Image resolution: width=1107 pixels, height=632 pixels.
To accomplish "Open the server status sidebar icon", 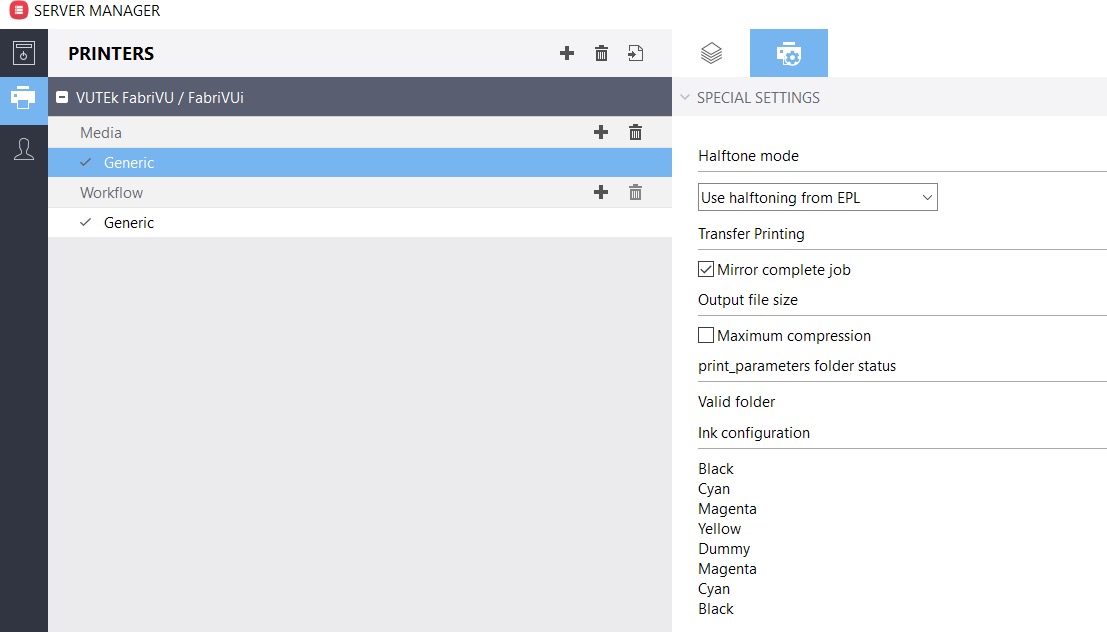I will 23,53.
